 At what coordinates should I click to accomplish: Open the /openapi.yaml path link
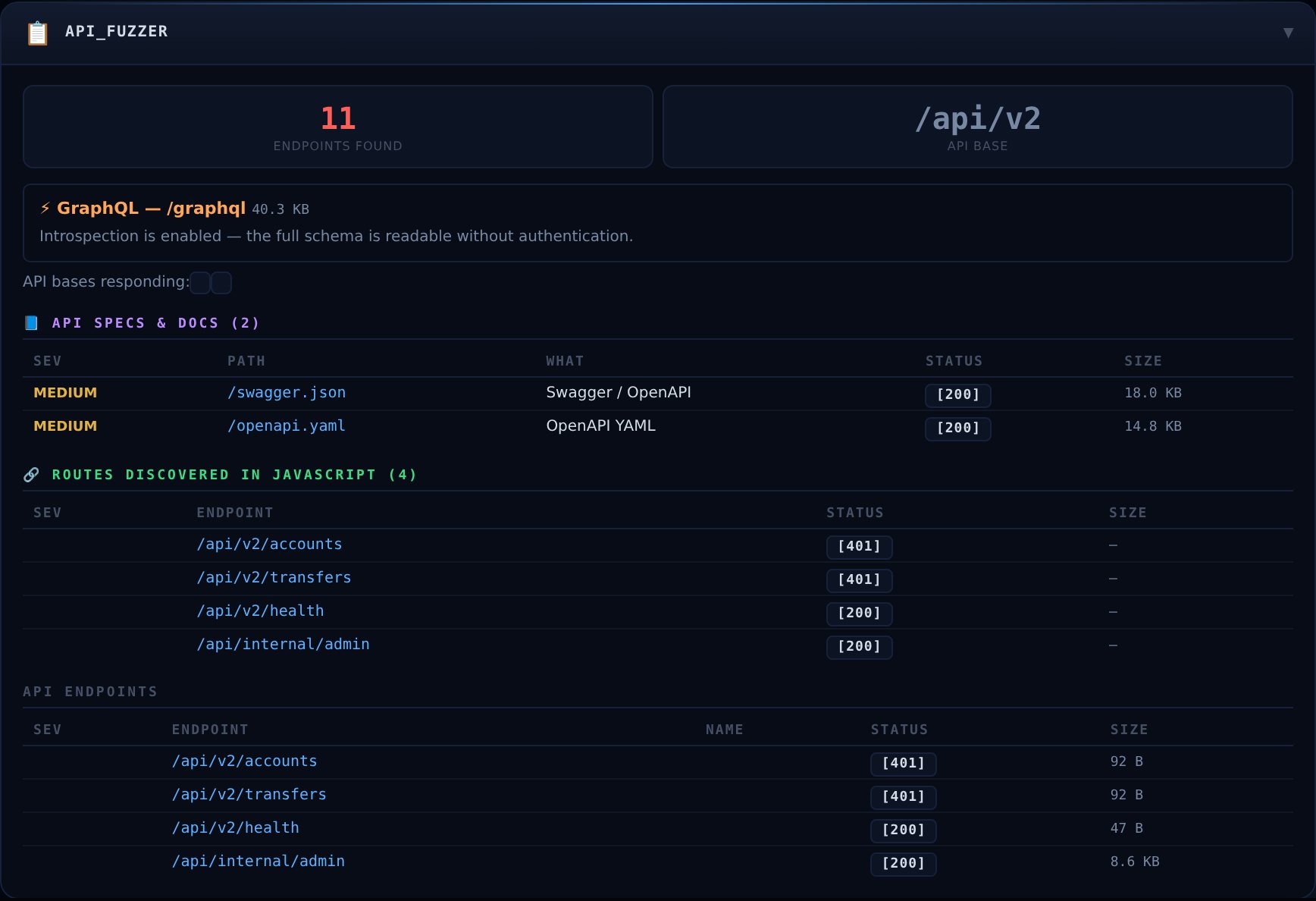point(287,426)
